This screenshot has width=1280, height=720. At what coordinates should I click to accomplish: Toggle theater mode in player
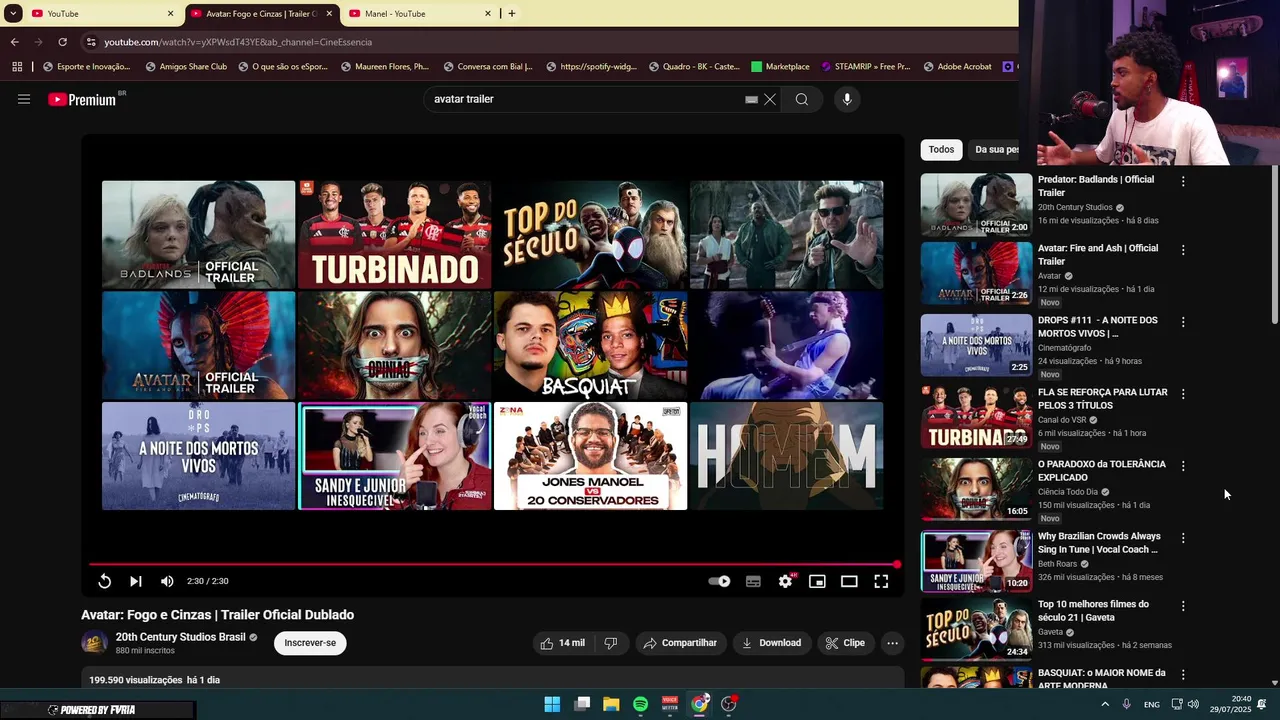click(849, 581)
